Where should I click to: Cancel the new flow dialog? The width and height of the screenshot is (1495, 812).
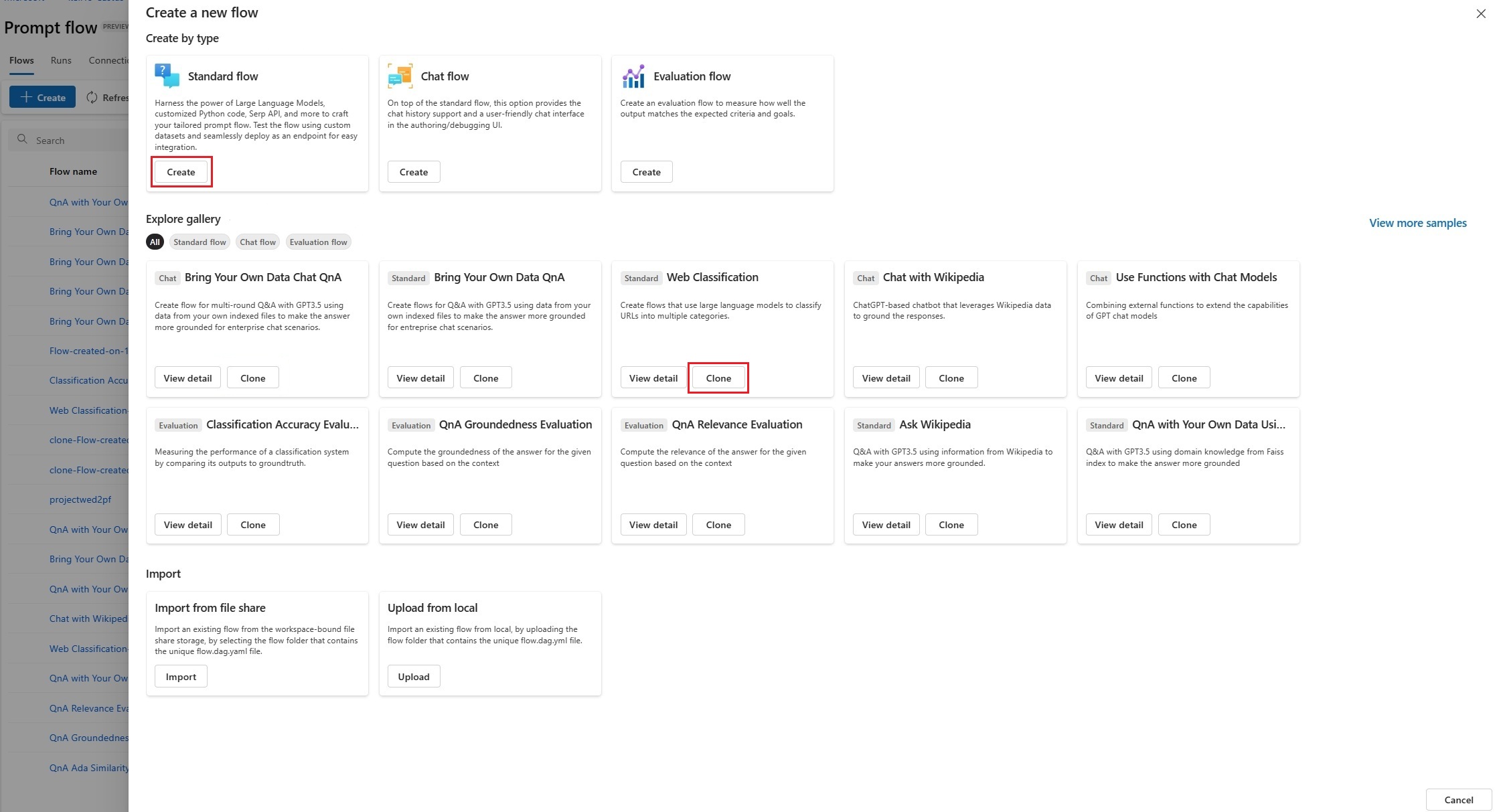click(1458, 800)
